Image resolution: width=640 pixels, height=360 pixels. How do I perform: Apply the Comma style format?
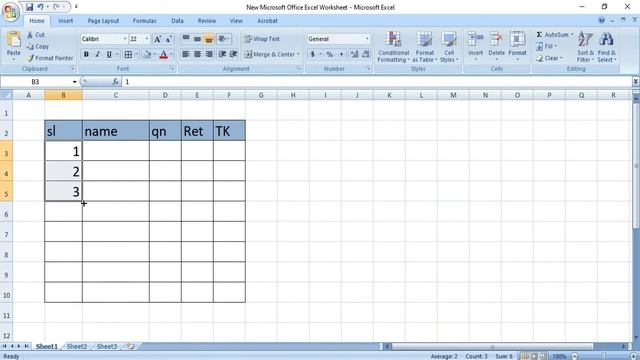341,54
